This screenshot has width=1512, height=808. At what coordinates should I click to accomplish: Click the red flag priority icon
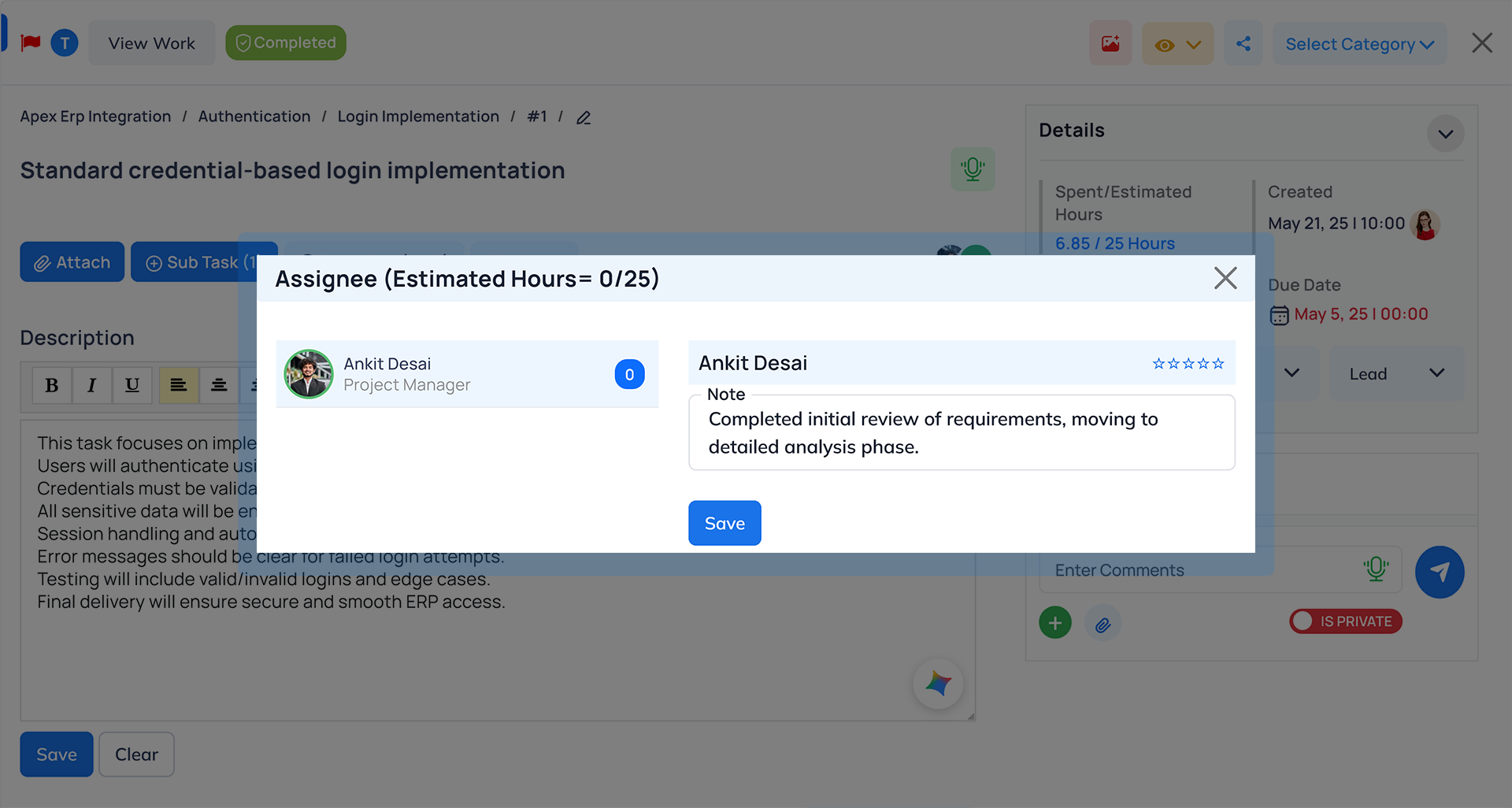coord(31,43)
